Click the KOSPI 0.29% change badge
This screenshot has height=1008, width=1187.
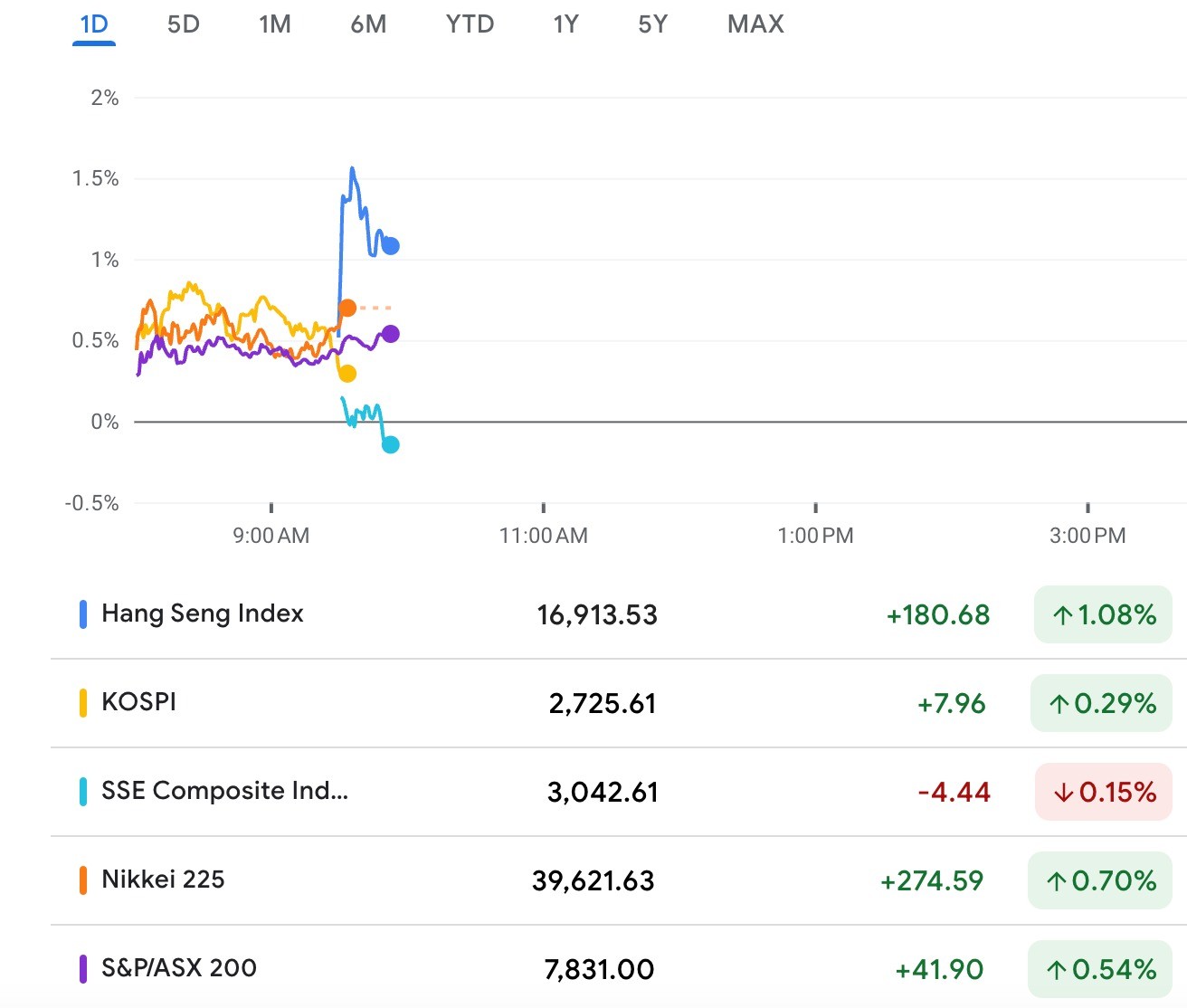[x=1101, y=703]
